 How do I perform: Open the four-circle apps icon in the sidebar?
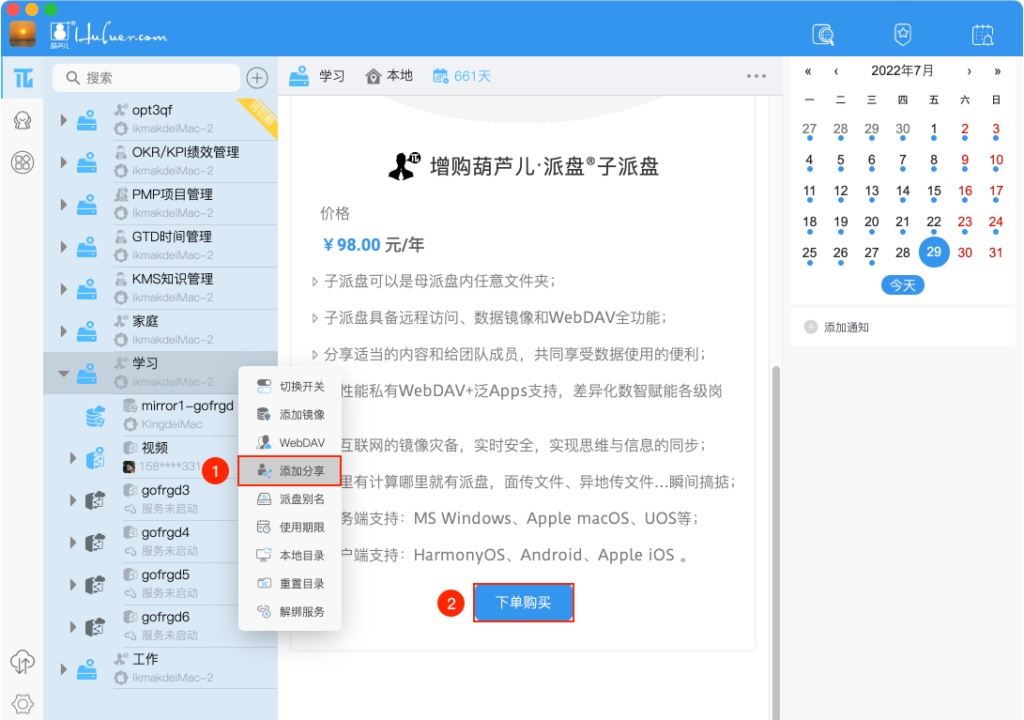coord(23,162)
